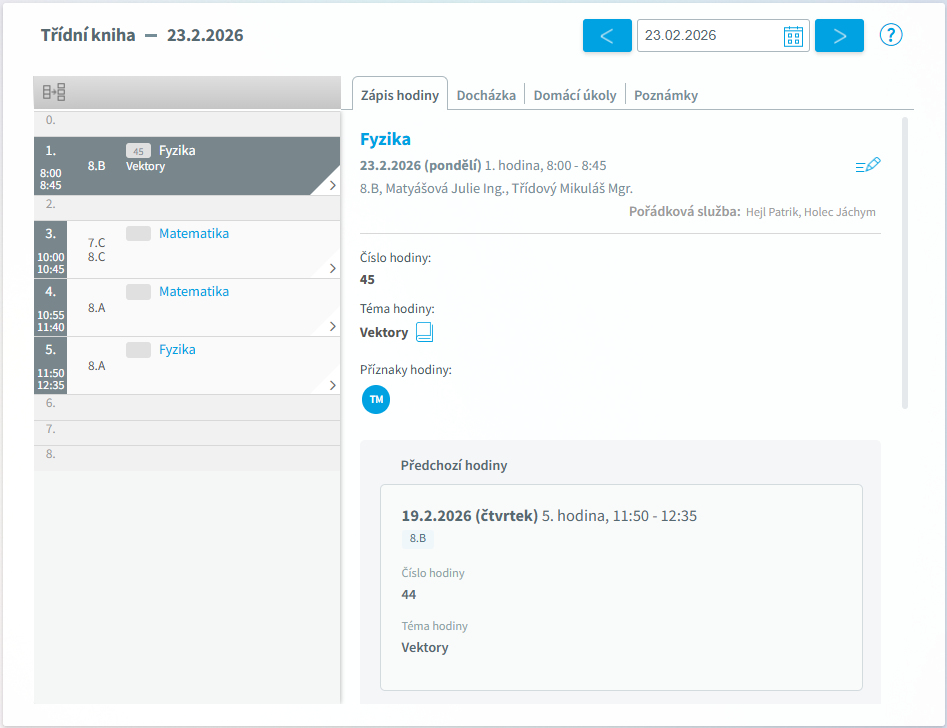947x728 pixels.
Task: Switch to the Docházka tab
Action: pos(486,95)
